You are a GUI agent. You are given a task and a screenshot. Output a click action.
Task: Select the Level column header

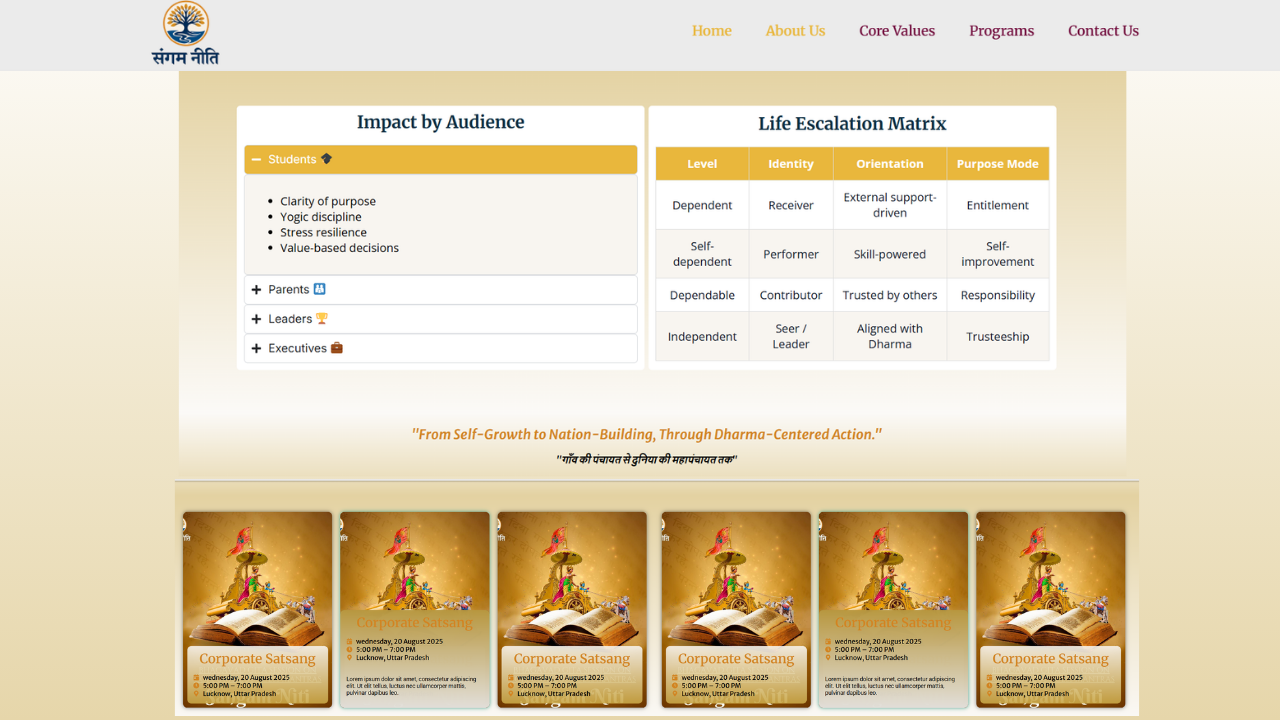point(702,164)
